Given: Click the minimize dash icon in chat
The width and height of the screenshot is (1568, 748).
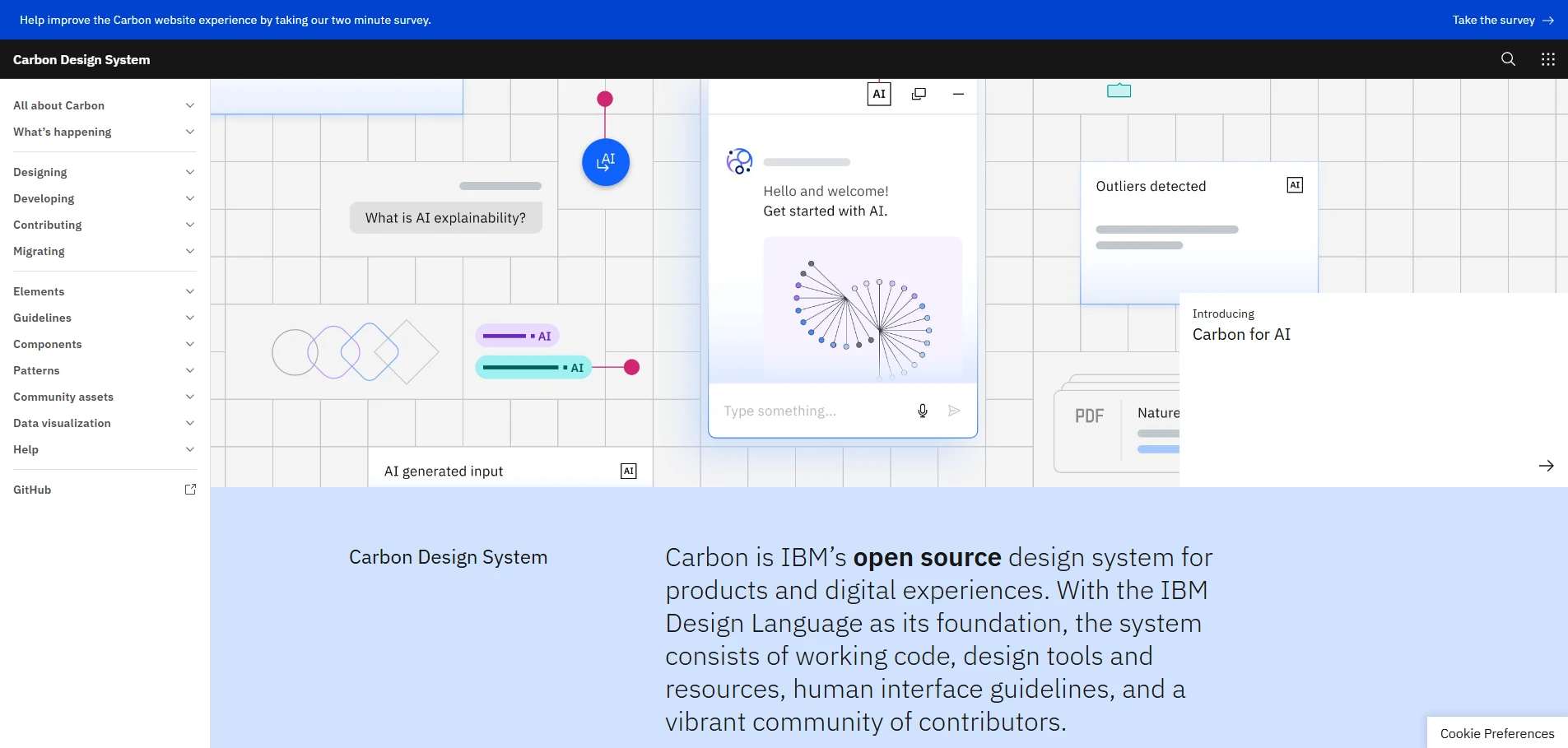Looking at the screenshot, I should [958, 94].
